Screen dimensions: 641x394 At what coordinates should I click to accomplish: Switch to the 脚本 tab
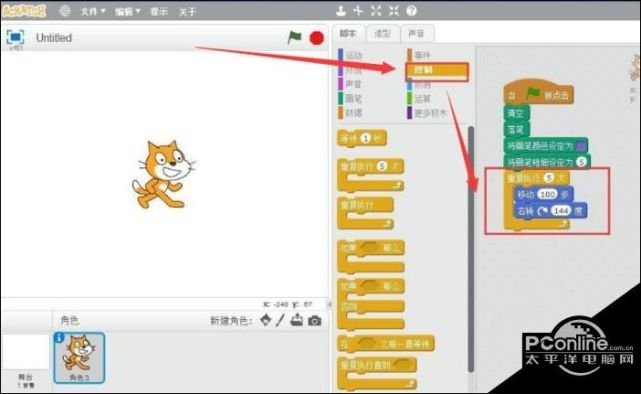point(348,34)
